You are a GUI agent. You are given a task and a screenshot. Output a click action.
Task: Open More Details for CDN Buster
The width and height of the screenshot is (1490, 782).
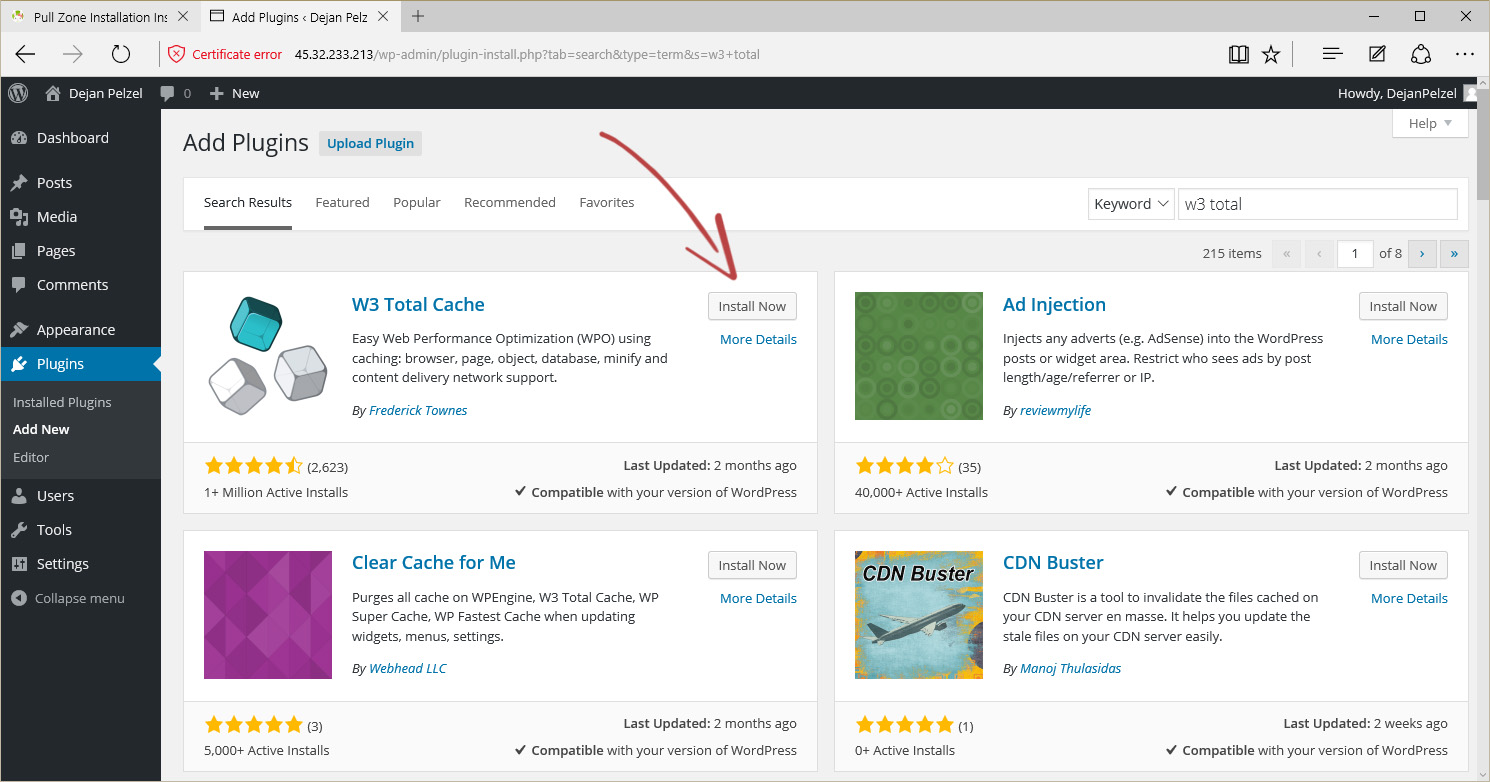[1409, 598]
